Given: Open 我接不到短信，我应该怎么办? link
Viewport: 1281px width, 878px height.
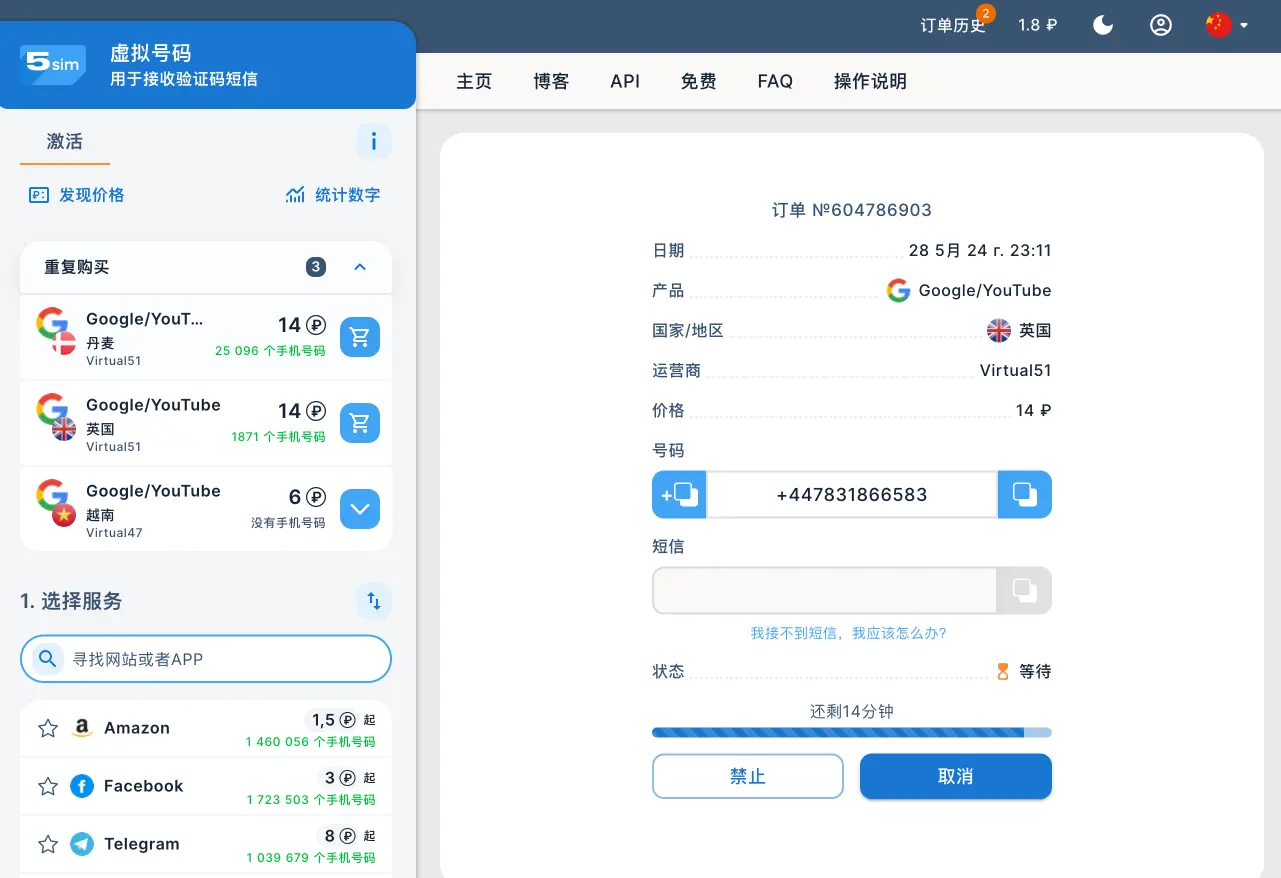Looking at the screenshot, I should pos(849,633).
